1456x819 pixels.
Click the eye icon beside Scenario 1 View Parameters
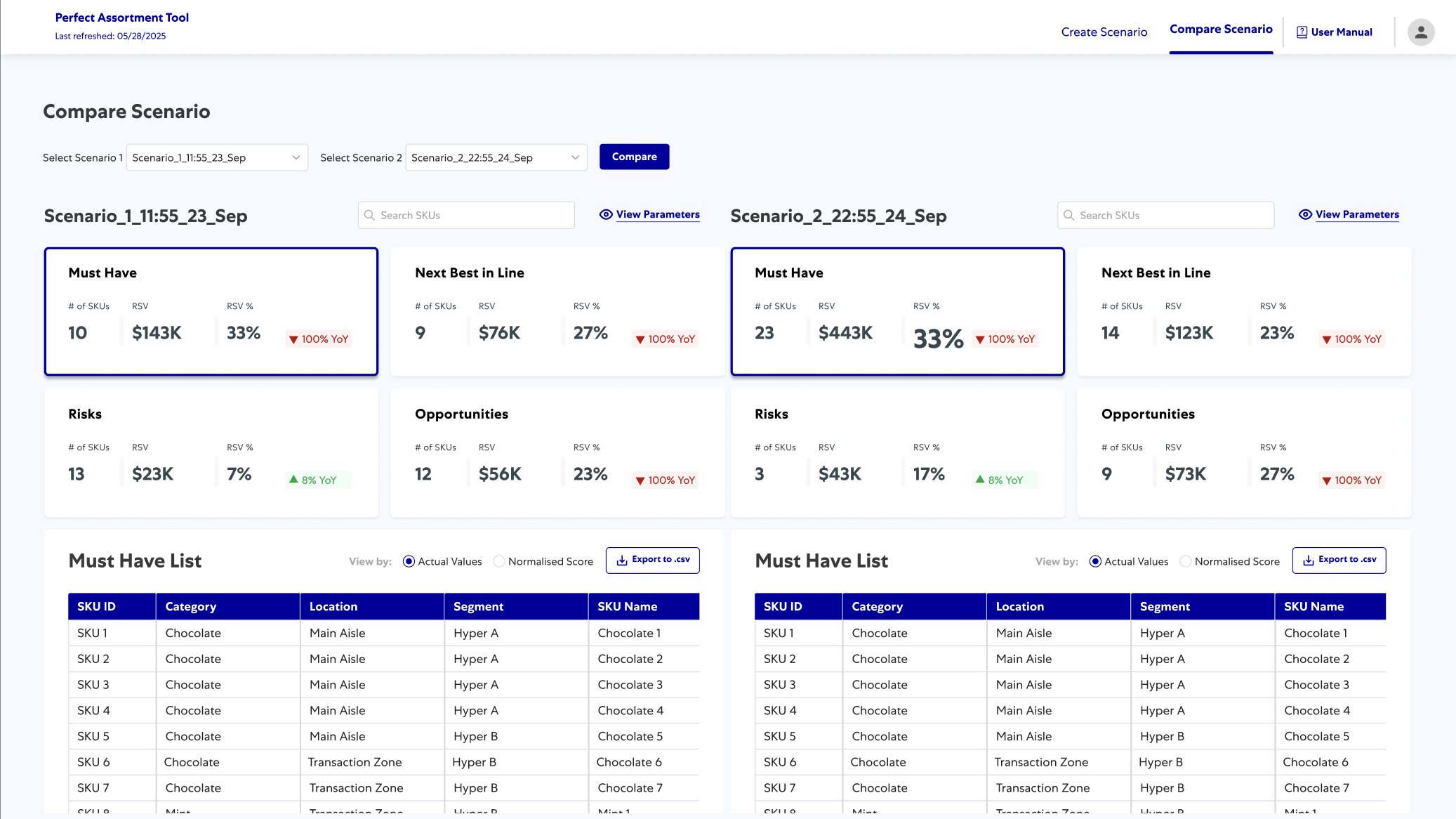pos(606,215)
